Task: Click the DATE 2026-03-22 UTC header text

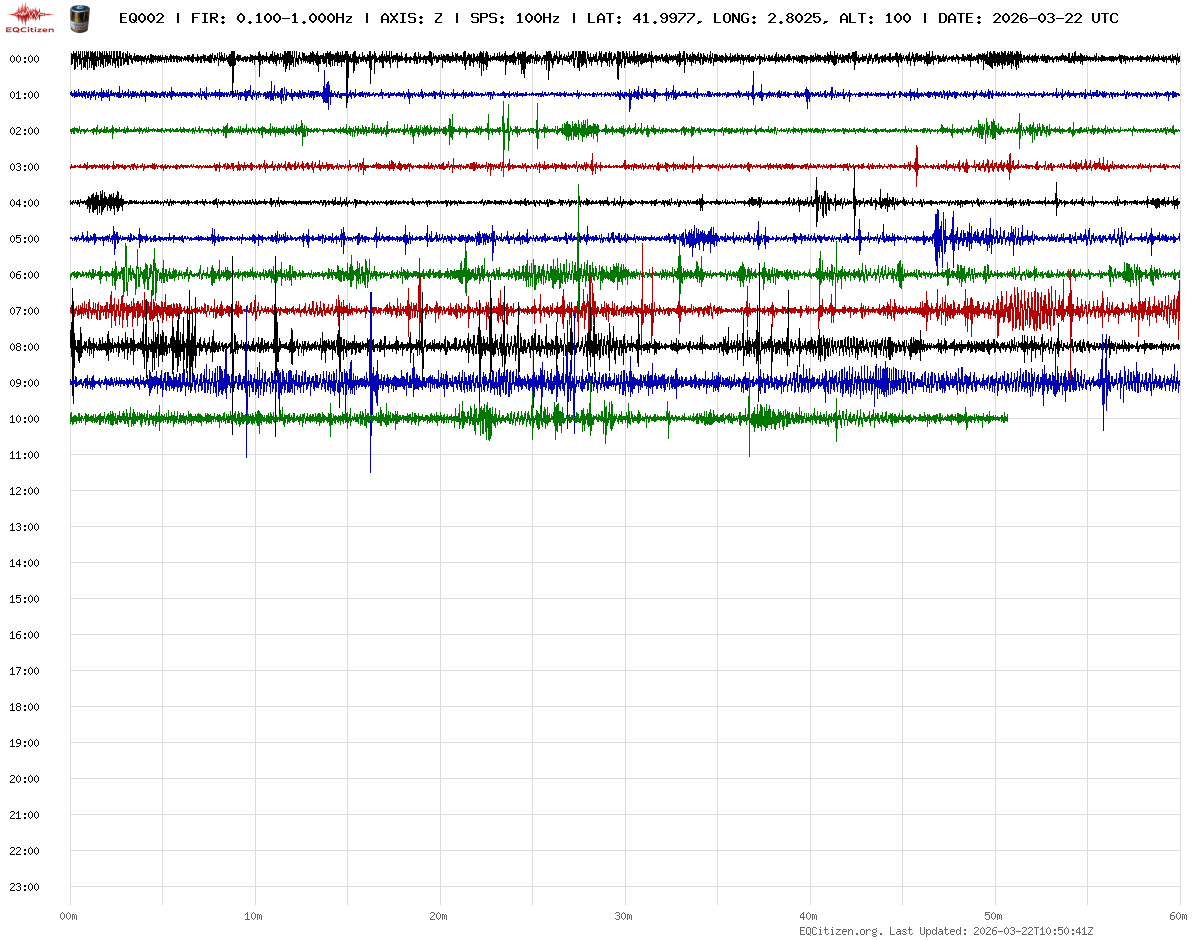Action: 1028,18
